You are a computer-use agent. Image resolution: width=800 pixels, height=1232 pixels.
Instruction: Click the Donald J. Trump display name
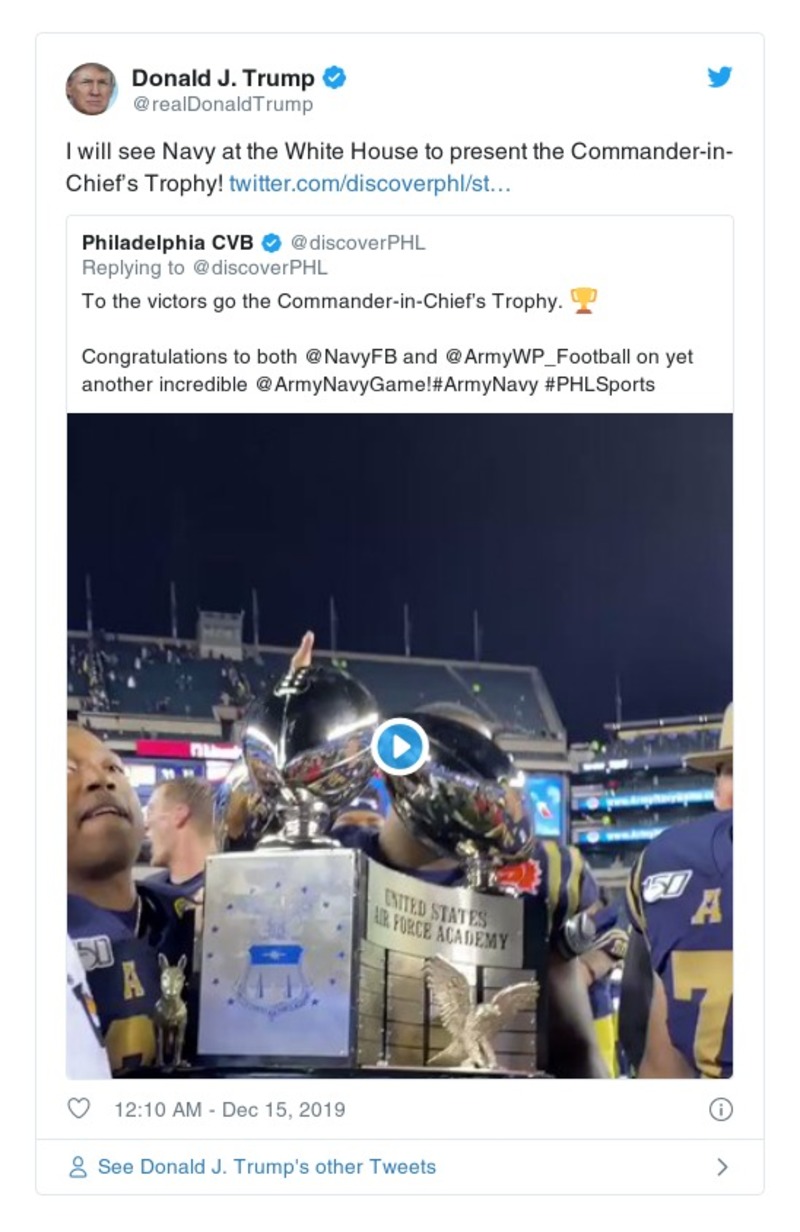(x=223, y=78)
